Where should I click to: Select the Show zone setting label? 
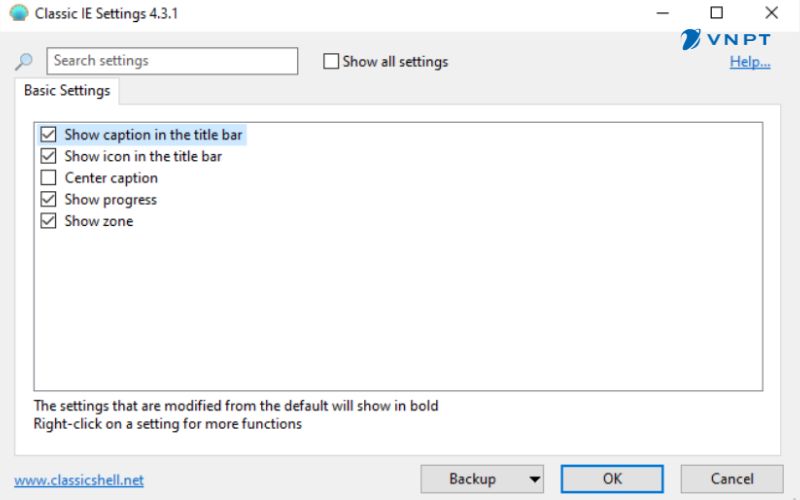tap(98, 221)
